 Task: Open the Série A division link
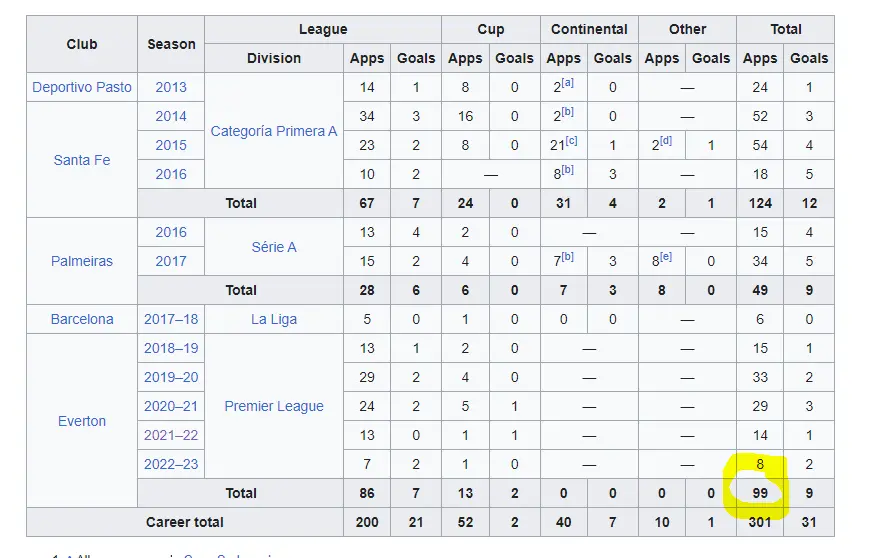click(x=274, y=247)
